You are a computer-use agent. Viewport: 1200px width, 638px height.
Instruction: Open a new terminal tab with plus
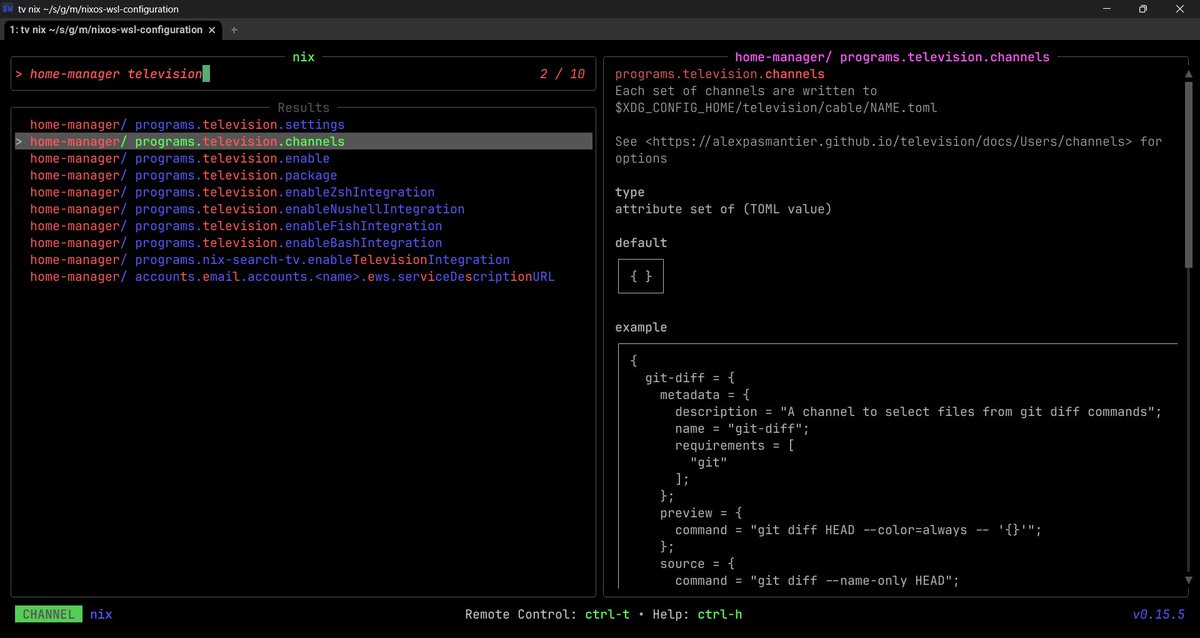point(234,30)
